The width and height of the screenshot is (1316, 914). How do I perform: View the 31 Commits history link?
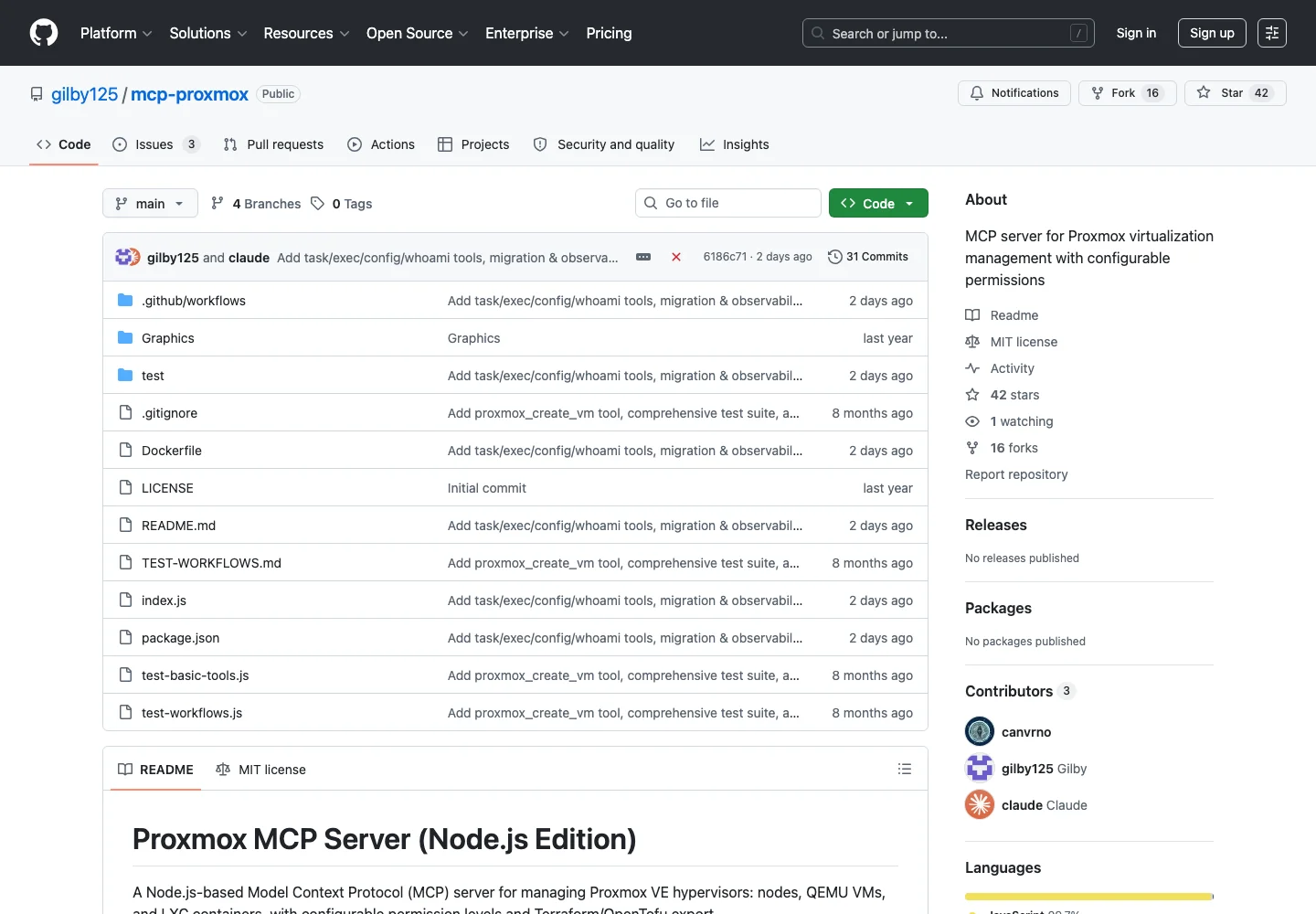(868, 257)
